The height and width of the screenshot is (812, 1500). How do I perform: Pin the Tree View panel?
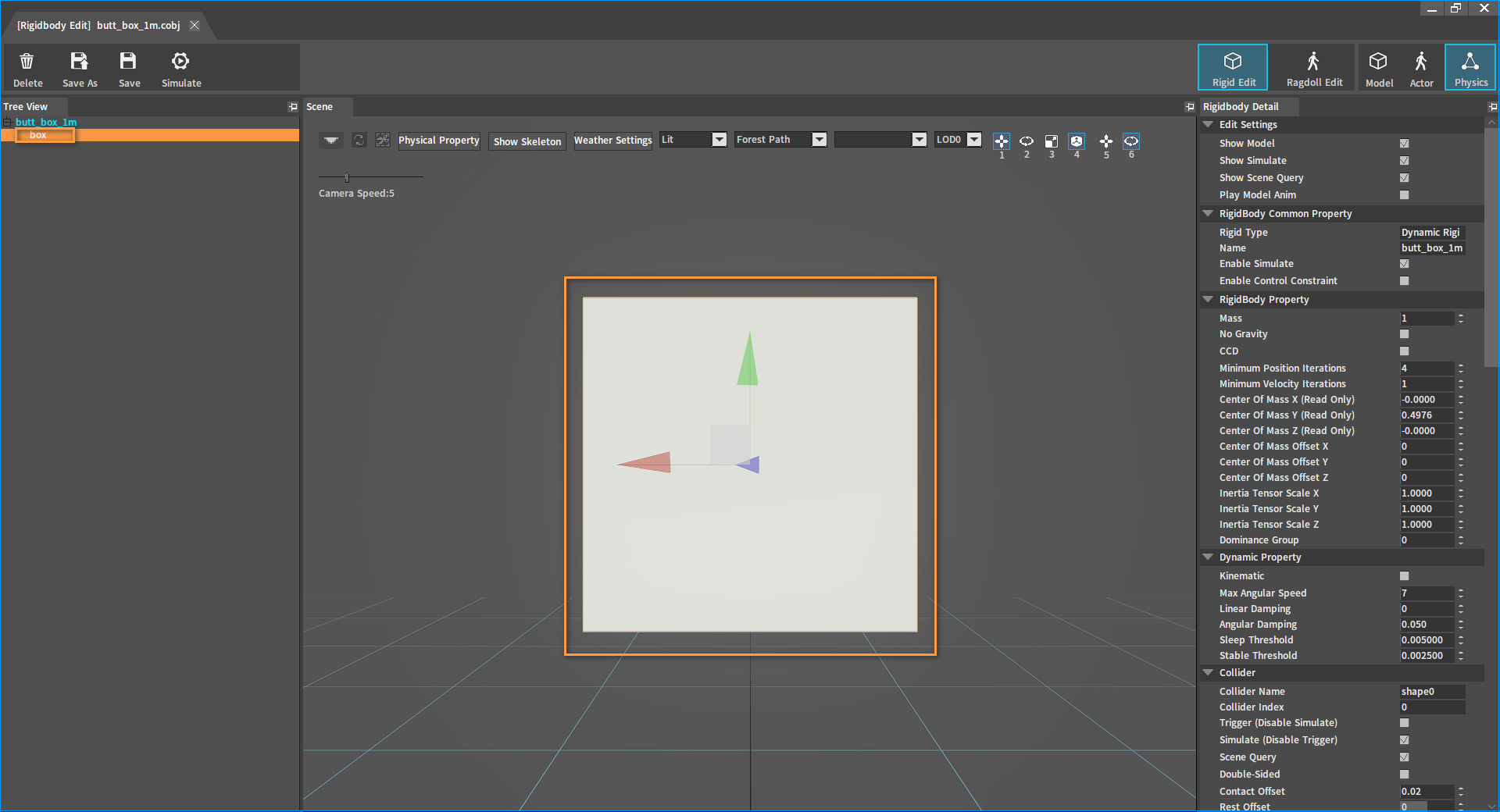pyautogui.click(x=293, y=107)
